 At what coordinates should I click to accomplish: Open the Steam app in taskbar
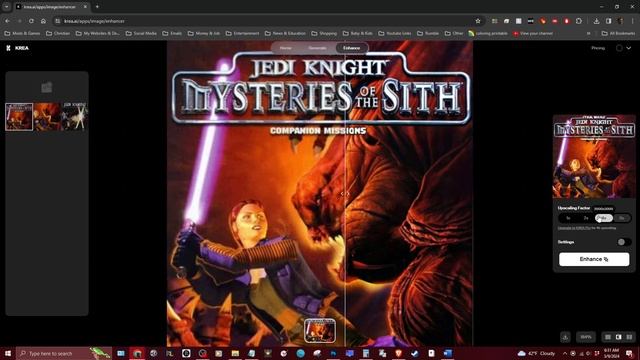pos(415,353)
